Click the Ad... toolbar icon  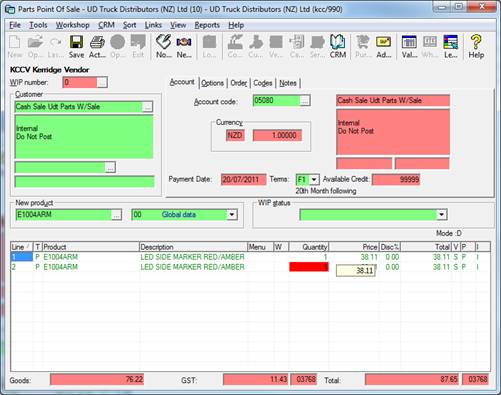(x=383, y=42)
